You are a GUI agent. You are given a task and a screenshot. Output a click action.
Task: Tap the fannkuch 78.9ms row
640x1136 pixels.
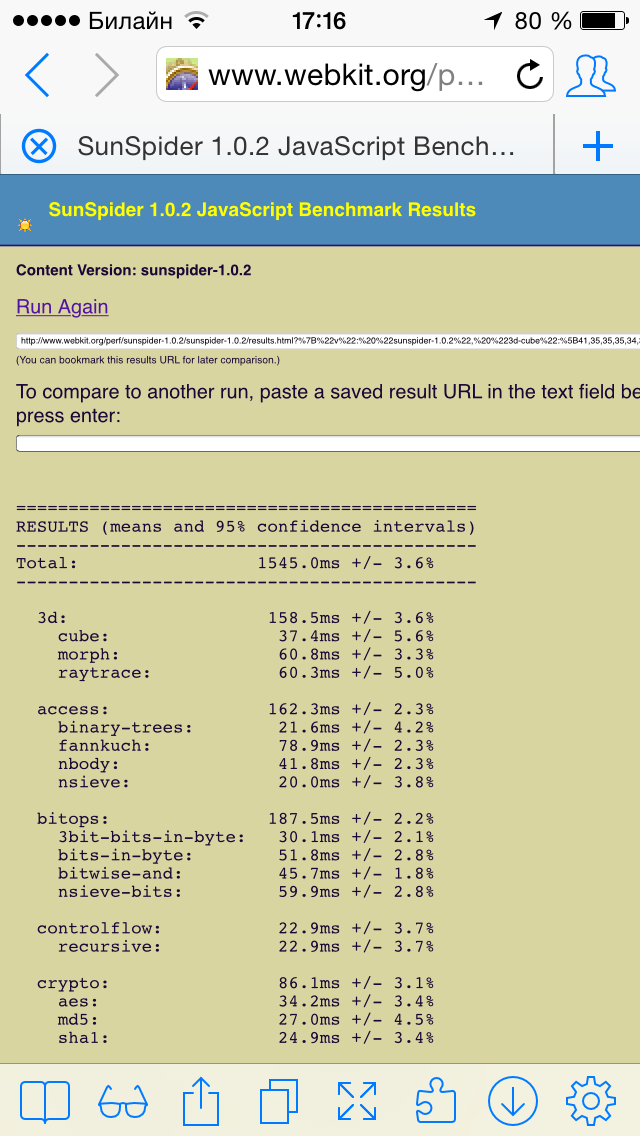[246, 746]
